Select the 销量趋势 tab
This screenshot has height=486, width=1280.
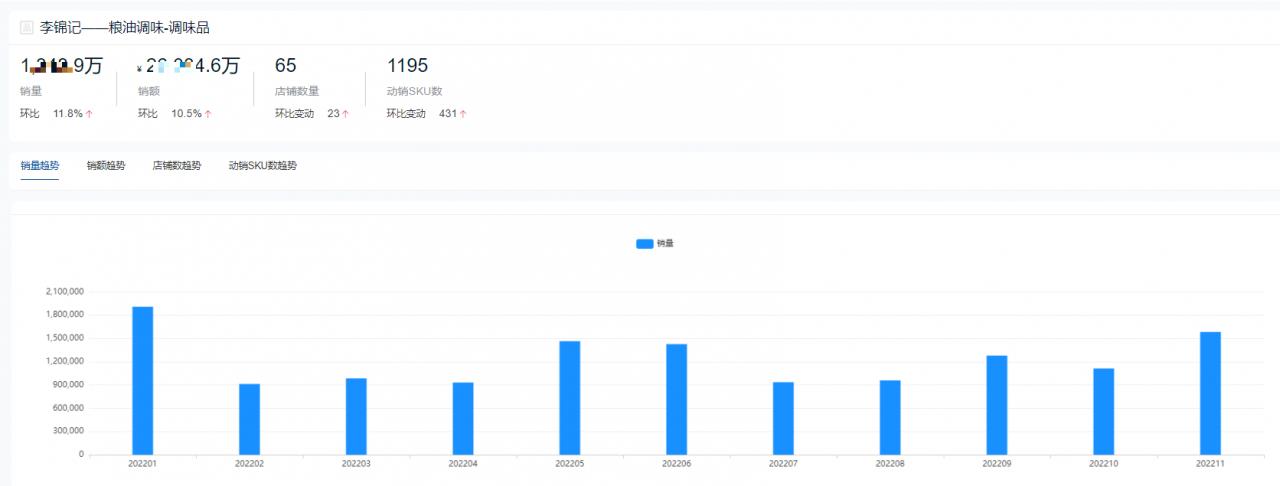(40, 166)
